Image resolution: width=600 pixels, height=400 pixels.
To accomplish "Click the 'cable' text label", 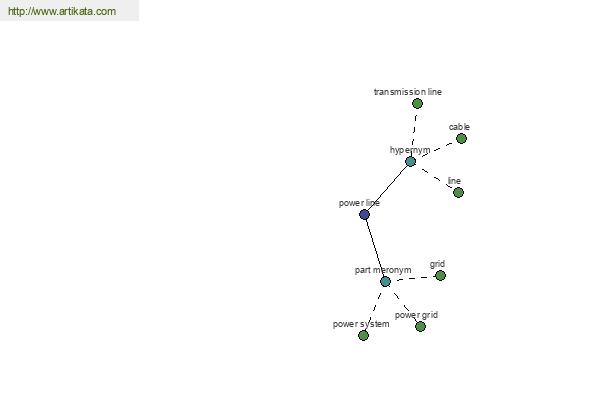I will tap(459, 127).
